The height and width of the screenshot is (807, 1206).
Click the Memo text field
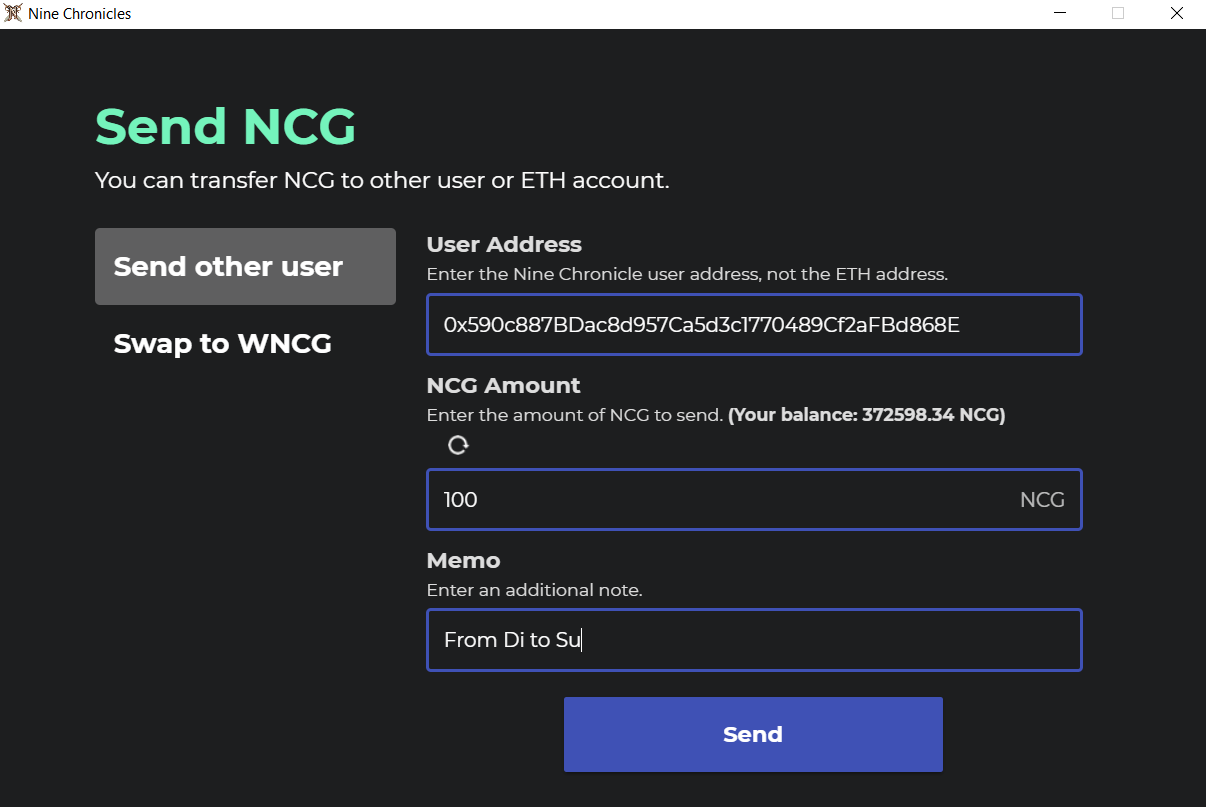click(x=754, y=640)
